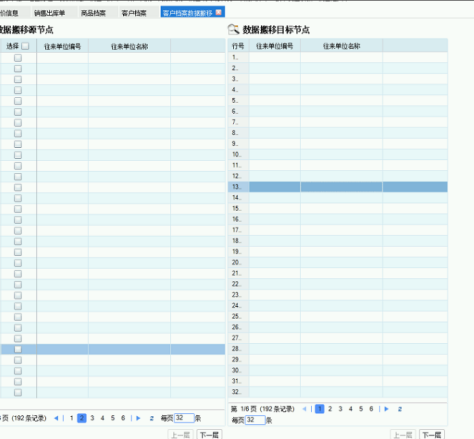Refresh the target node list
Image resolution: width=474 pixels, height=439 pixels.
click(400, 409)
